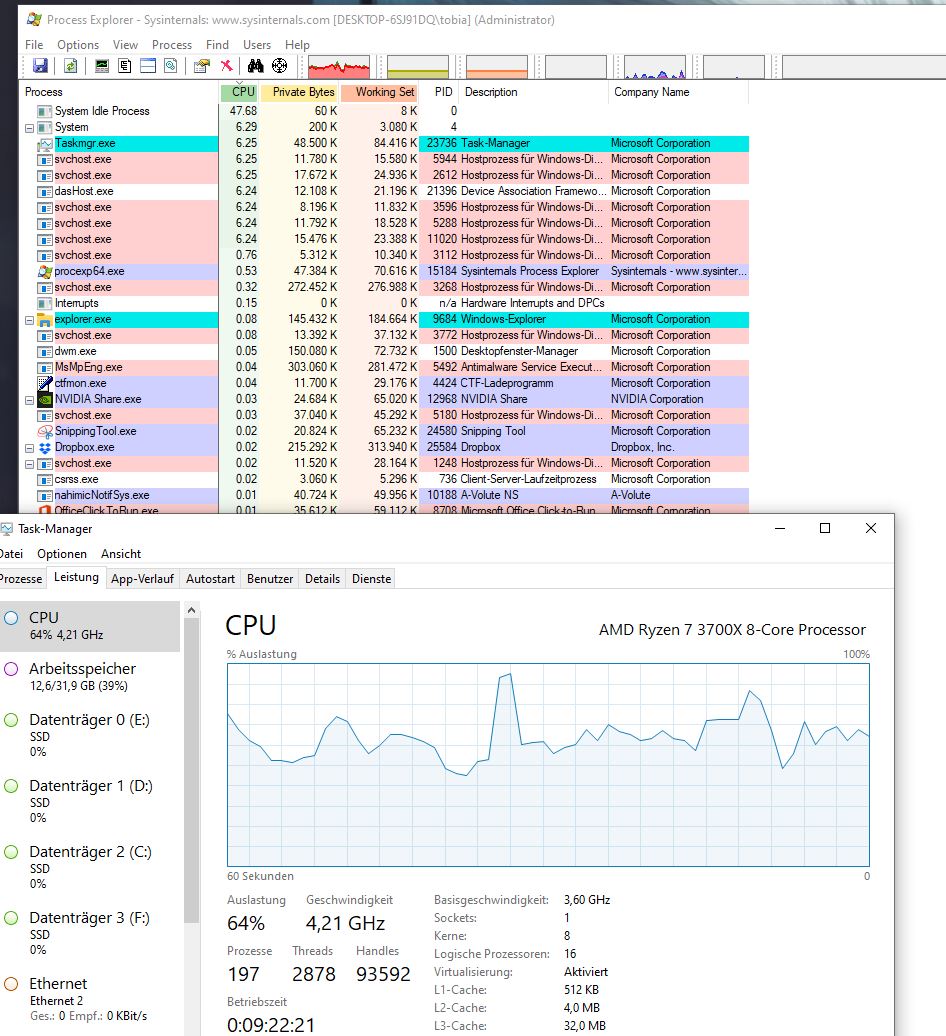The height and width of the screenshot is (1036, 946).
Task: Click the Task-Manager title bar icon
Action: (7, 529)
